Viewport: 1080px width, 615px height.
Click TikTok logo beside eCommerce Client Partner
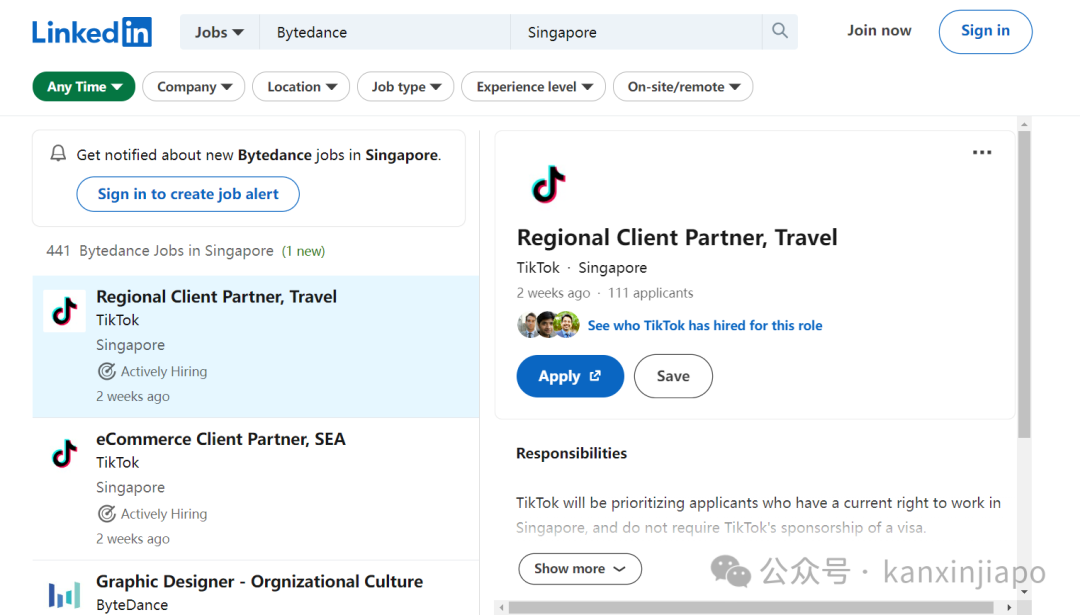65,454
